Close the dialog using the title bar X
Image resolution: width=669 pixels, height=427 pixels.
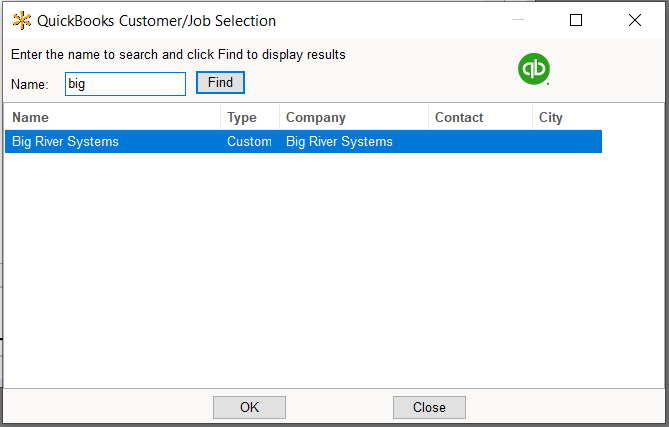click(x=634, y=20)
